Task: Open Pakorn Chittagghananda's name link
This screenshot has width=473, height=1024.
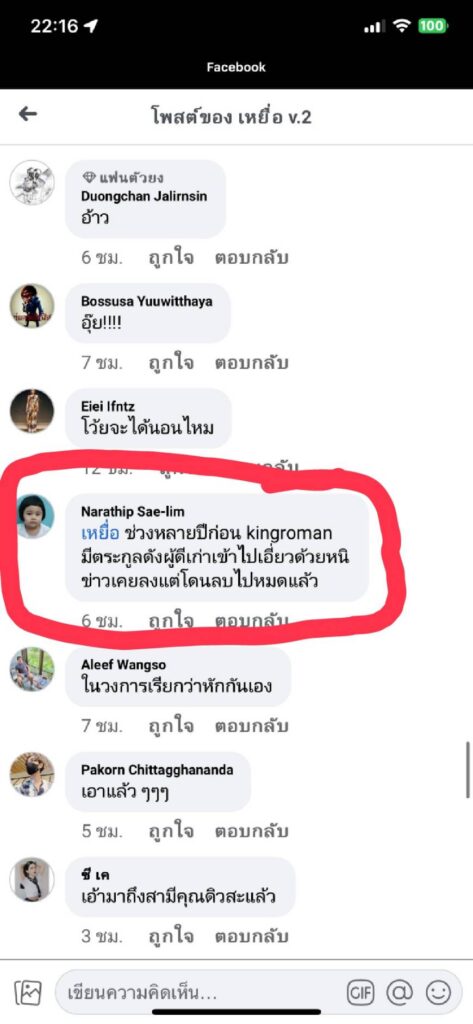Action: (x=157, y=770)
